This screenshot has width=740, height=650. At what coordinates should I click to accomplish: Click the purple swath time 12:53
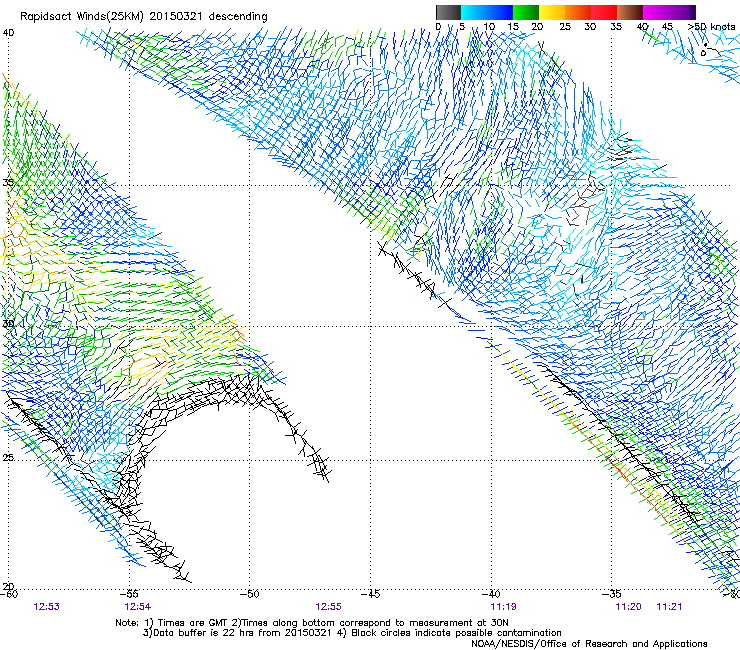click(x=47, y=607)
